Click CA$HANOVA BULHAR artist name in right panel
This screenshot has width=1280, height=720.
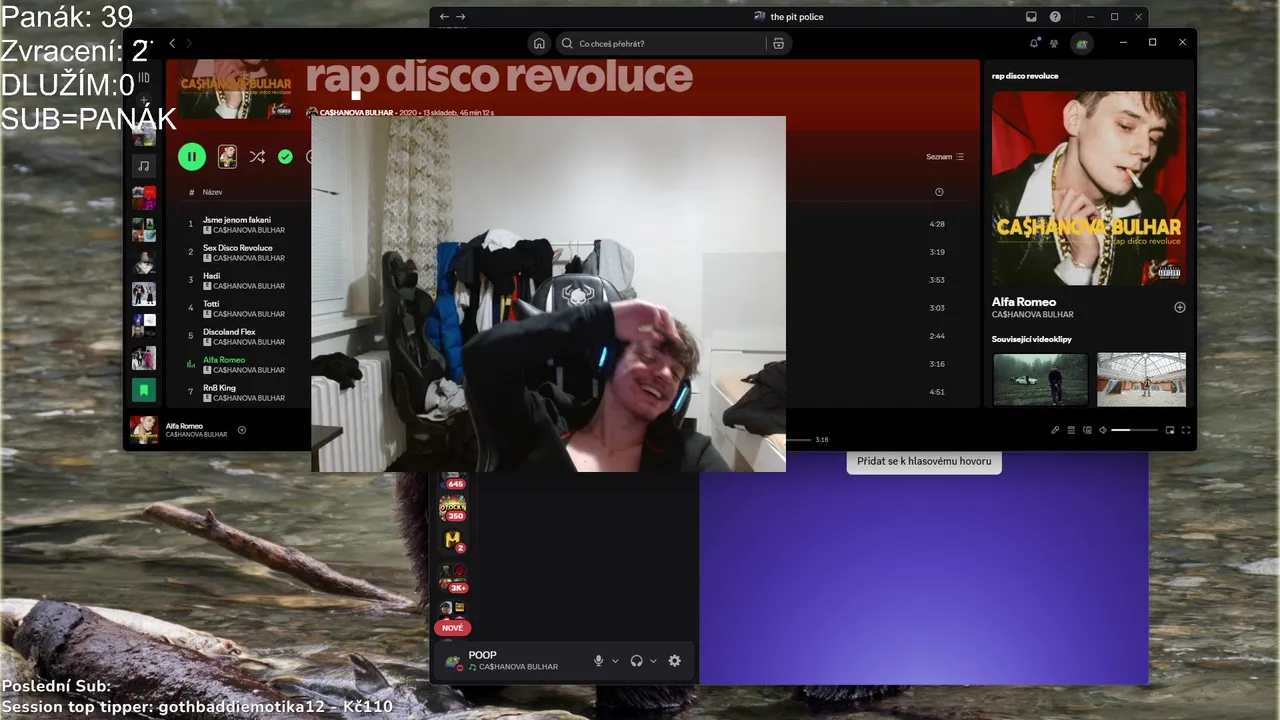tap(1033, 315)
